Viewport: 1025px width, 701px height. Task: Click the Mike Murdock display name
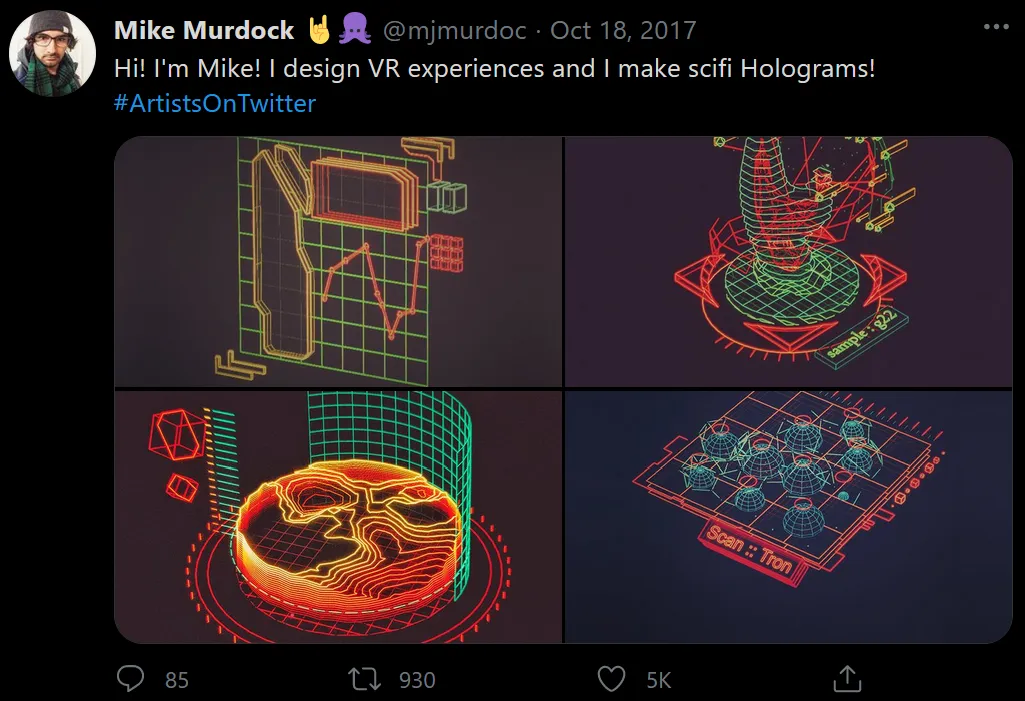[204, 30]
